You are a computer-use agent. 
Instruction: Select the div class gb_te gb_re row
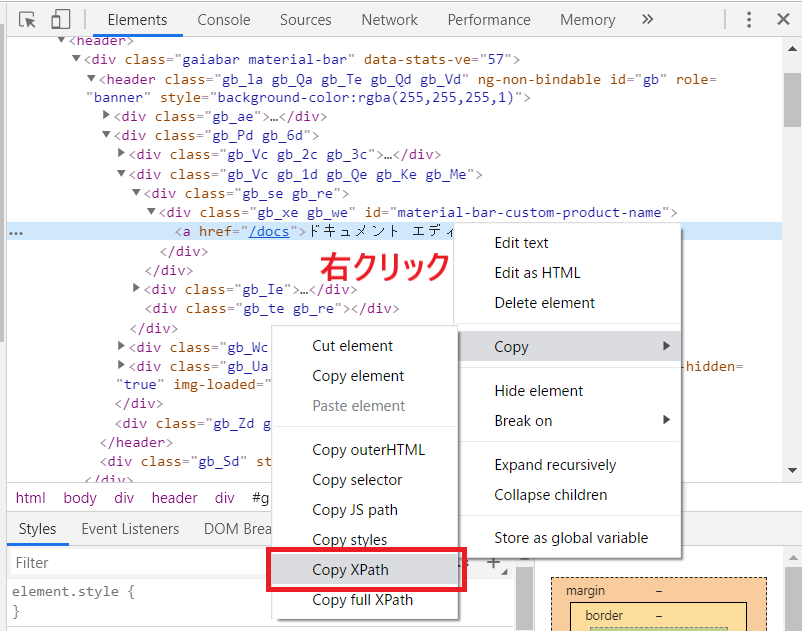click(272, 309)
